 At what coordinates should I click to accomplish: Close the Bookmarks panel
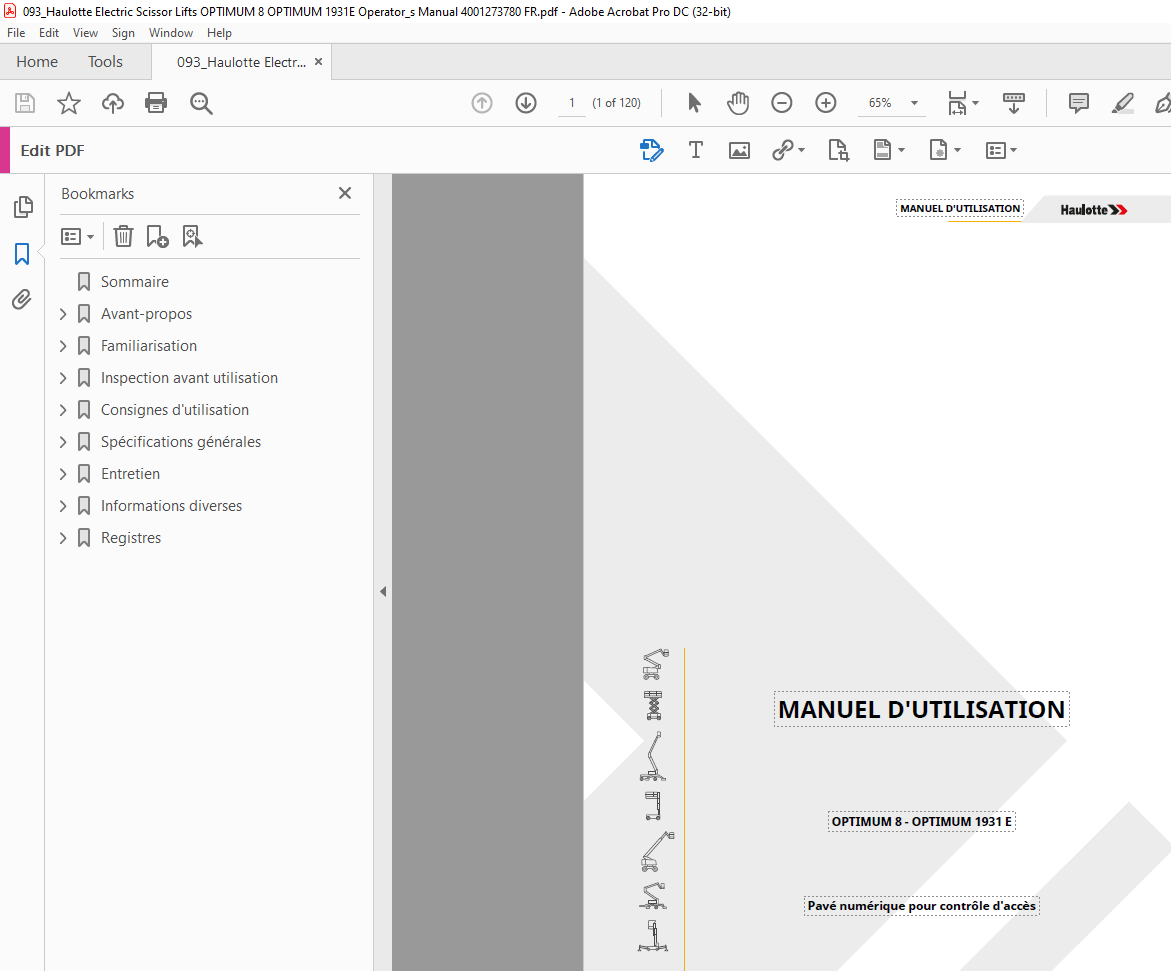click(x=344, y=193)
